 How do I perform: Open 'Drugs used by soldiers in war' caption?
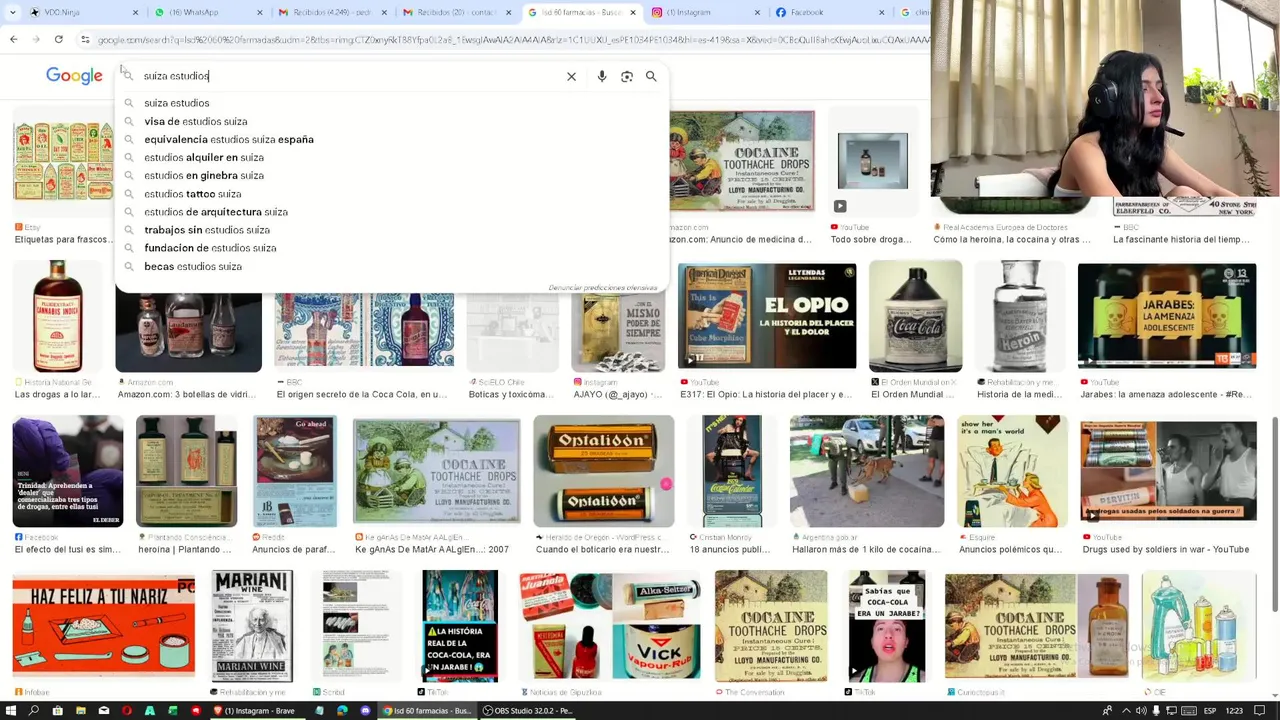pyautogui.click(x=1165, y=550)
